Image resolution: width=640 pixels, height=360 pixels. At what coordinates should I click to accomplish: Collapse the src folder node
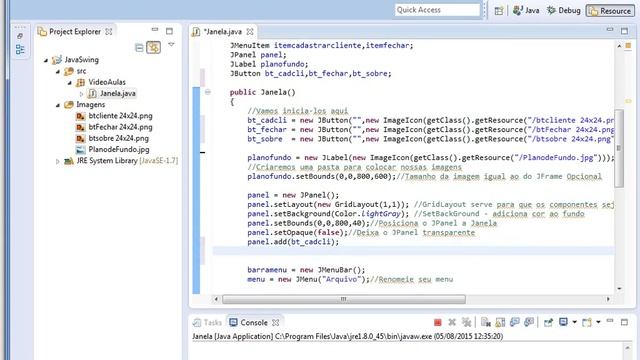point(58,72)
